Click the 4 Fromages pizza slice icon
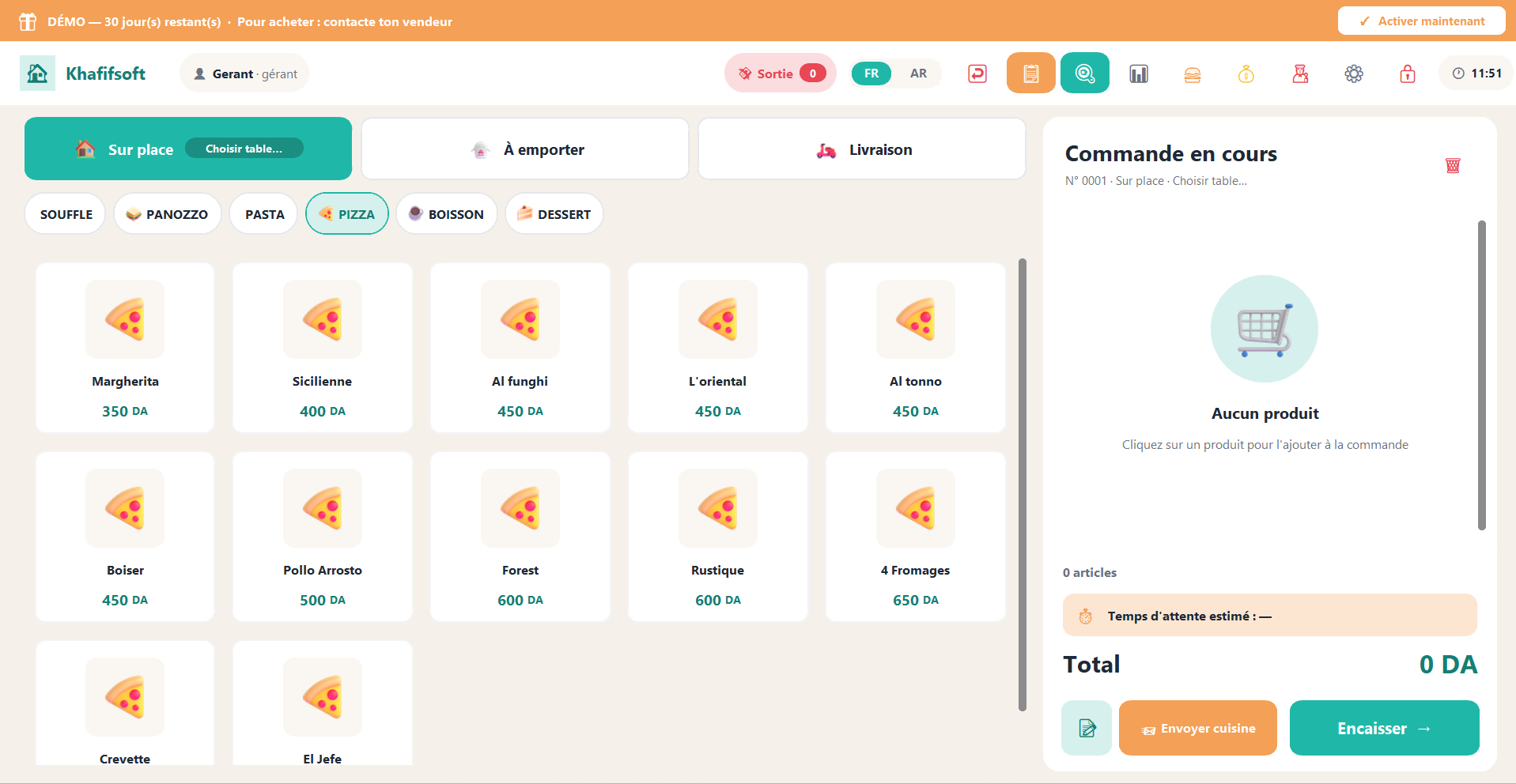 pyautogui.click(x=916, y=508)
